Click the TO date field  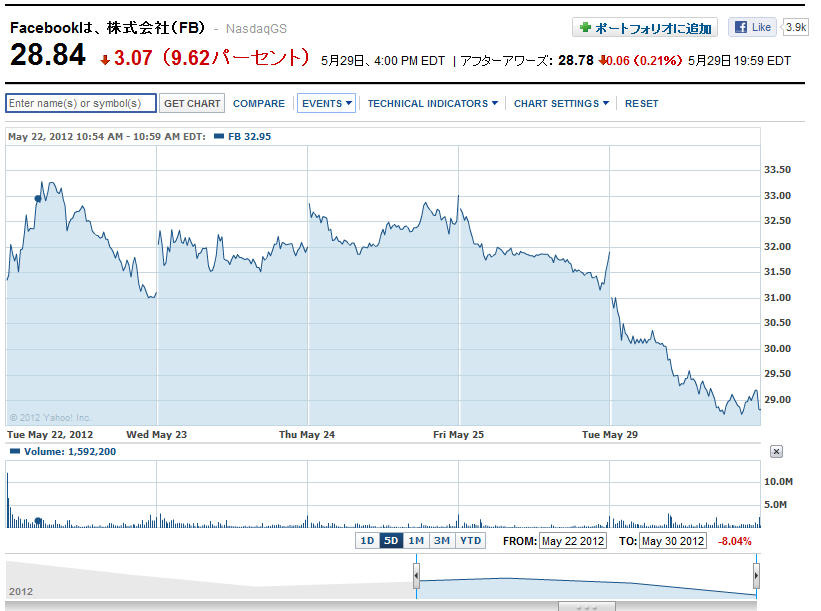click(x=673, y=541)
